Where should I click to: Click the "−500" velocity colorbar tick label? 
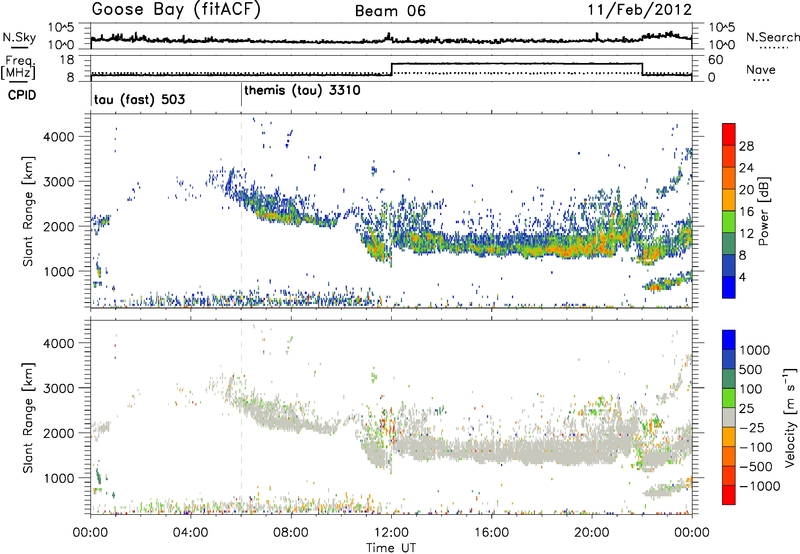click(756, 467)
